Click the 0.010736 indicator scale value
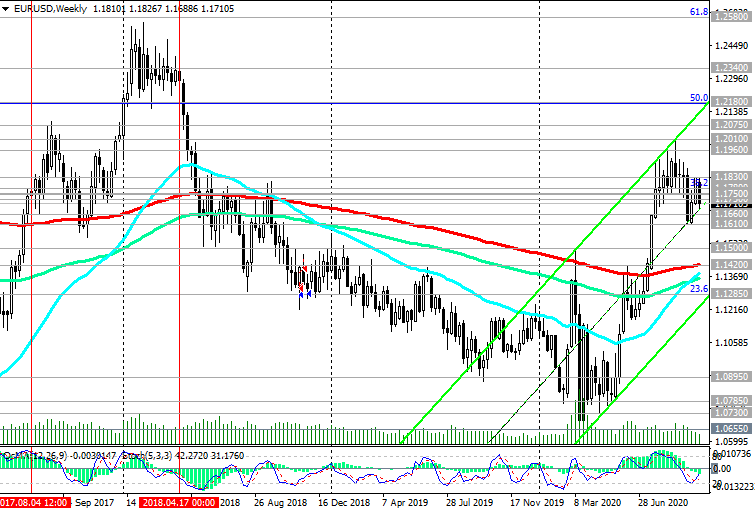The image size is (755, 513). [732, 454]
